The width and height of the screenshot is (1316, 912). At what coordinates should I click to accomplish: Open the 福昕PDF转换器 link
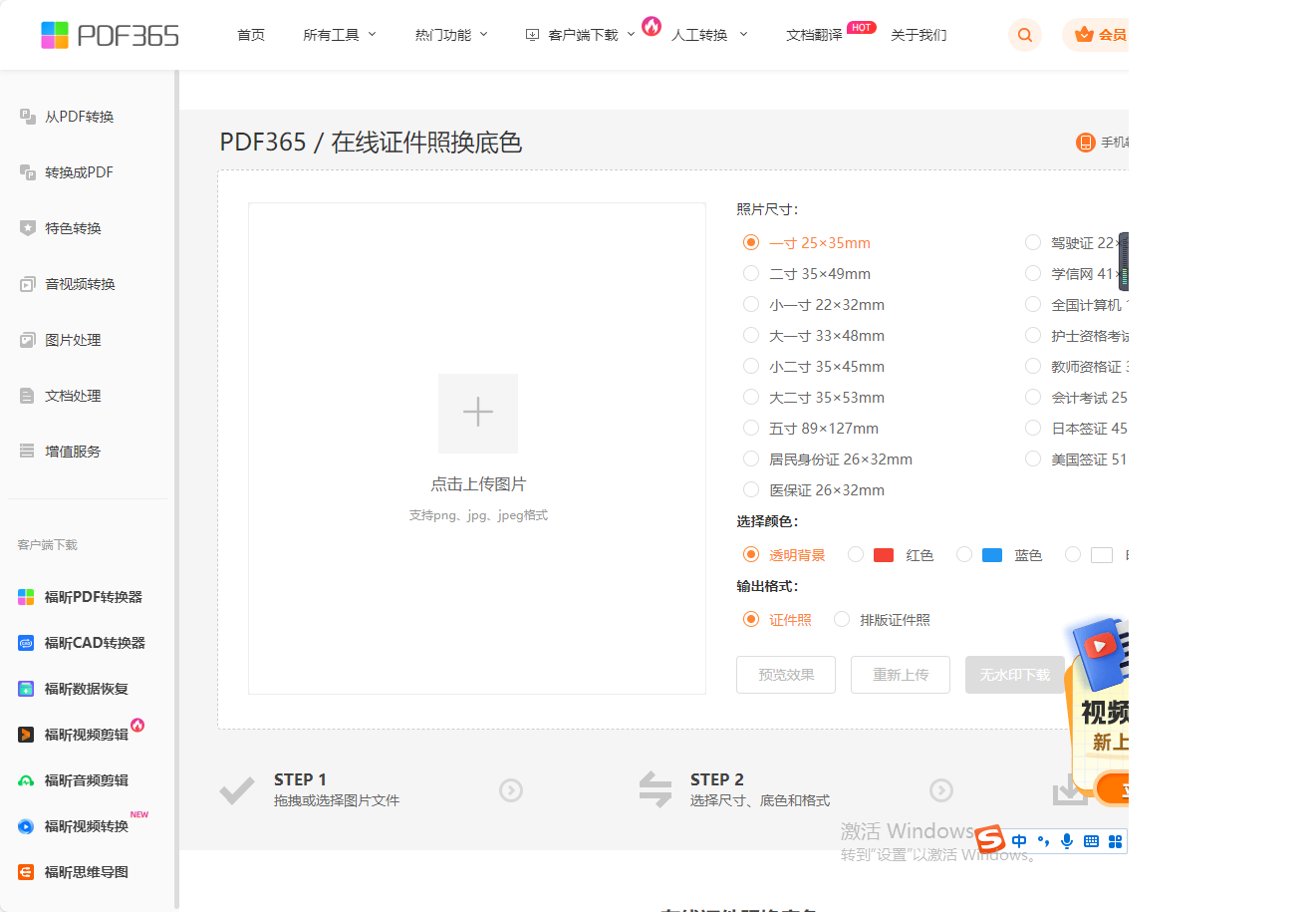94,597
